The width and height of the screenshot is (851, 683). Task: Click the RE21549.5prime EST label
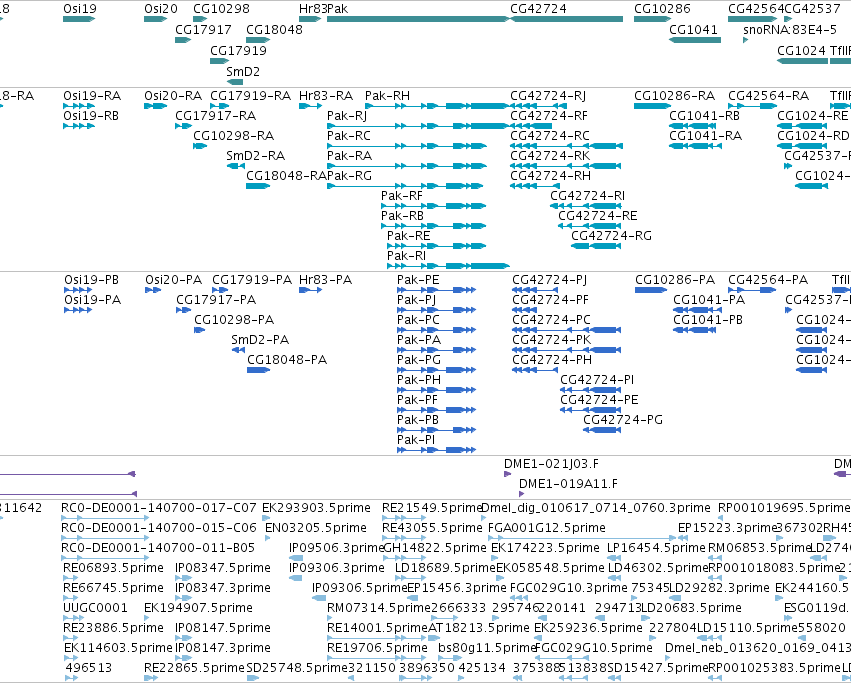click(x=432, y=508)
